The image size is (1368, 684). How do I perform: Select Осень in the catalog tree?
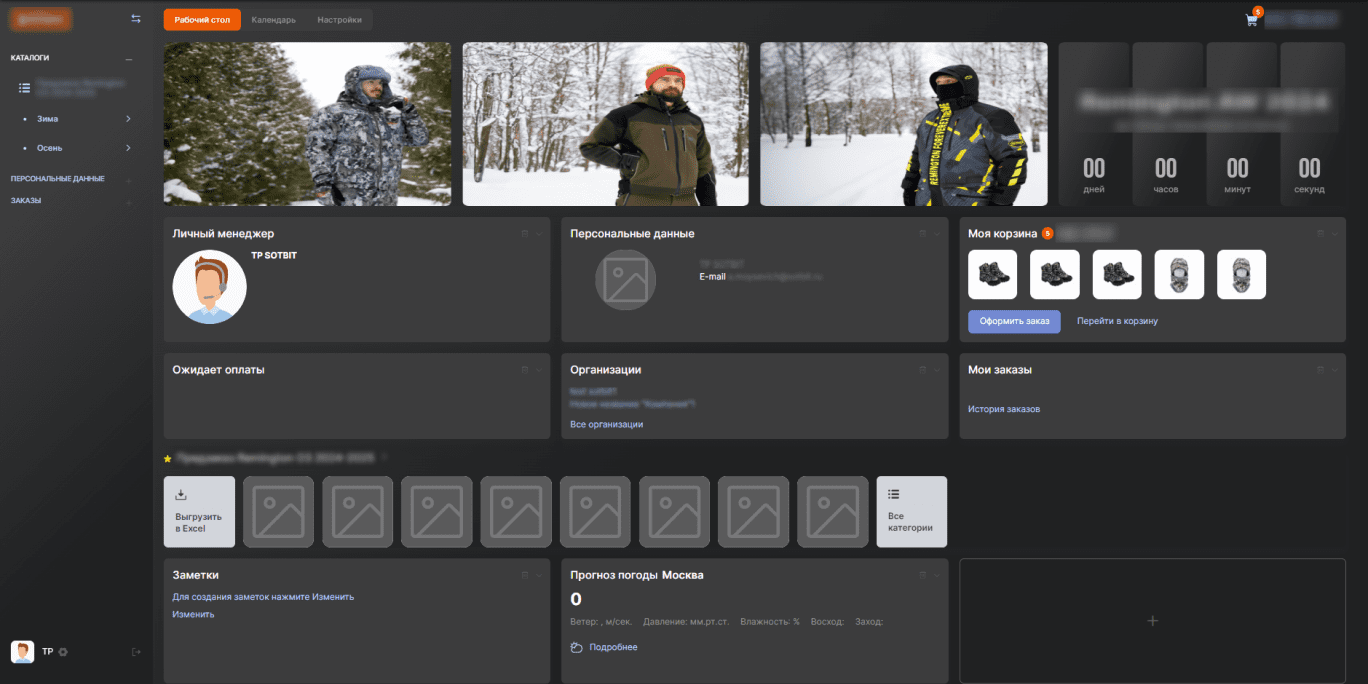click(50, 148)
